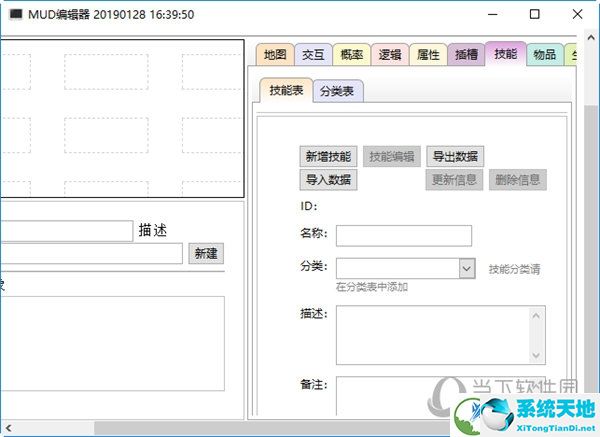Click the horizontal scrollbar left arrow
The width and height of the screenshot is (600, 437).
[8, 428]
